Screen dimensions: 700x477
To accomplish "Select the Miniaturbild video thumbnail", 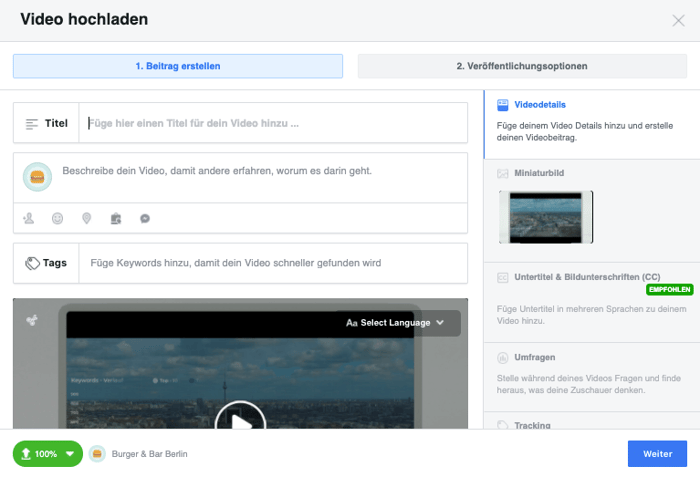I will [x=546, y=217].
